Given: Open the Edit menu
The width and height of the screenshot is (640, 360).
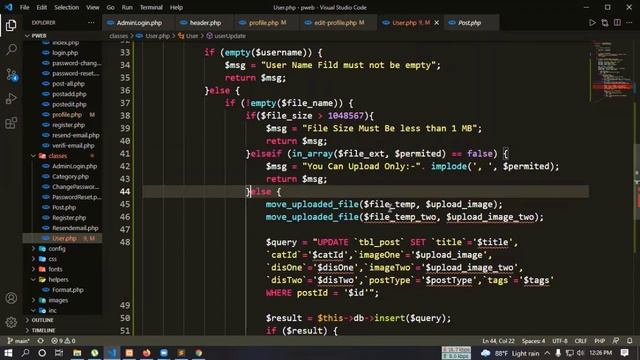Looking at the screenshot, I should (42, 7).
